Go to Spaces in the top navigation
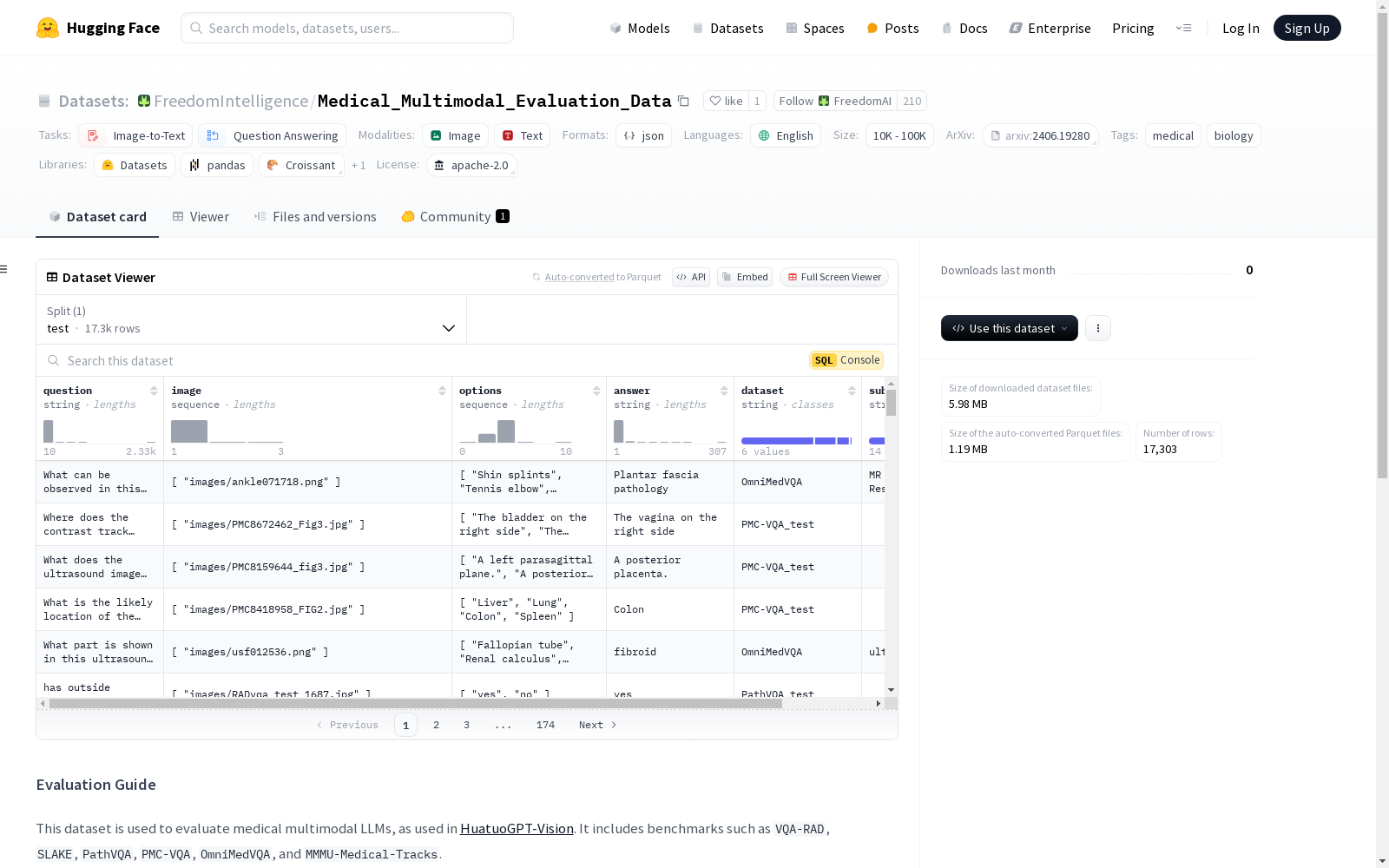This screenshot has width=1389, height=868. [x=815, y=28]
